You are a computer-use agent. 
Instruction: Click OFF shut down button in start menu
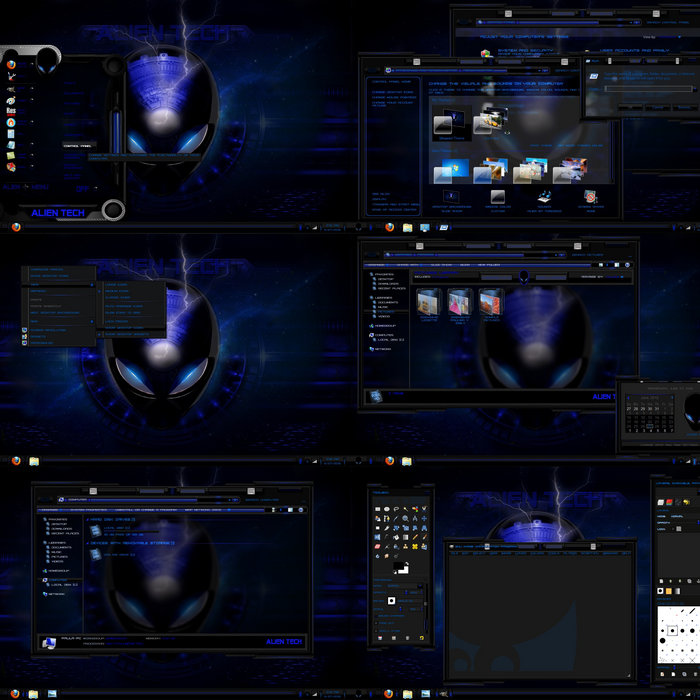82,188
